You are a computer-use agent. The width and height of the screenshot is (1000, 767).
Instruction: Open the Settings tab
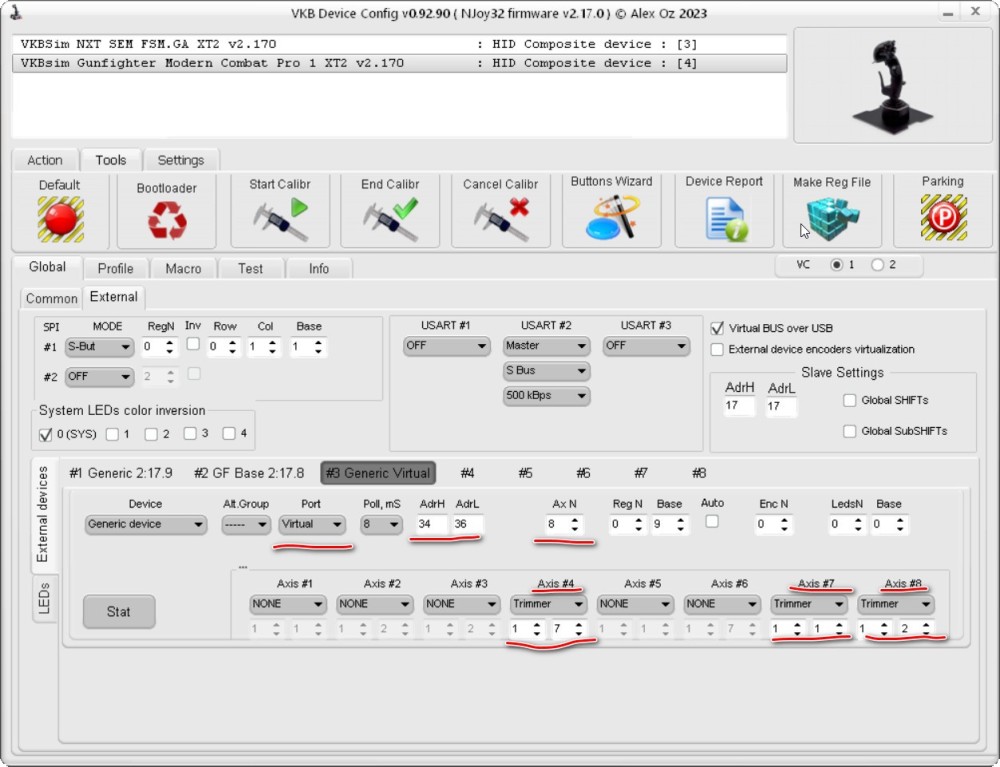tap(181, 160)
